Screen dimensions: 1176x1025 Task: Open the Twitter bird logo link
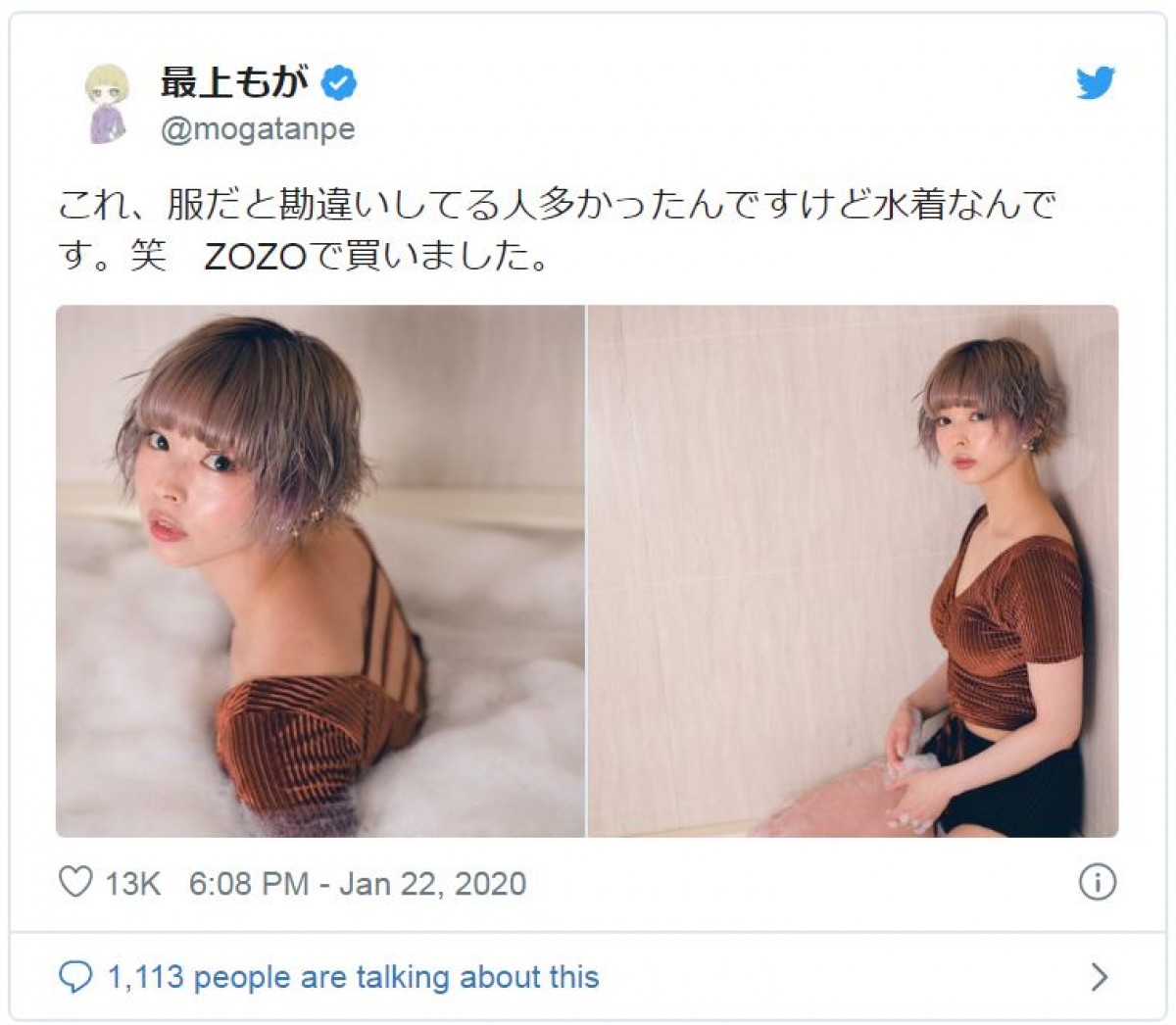(1096, 83)
